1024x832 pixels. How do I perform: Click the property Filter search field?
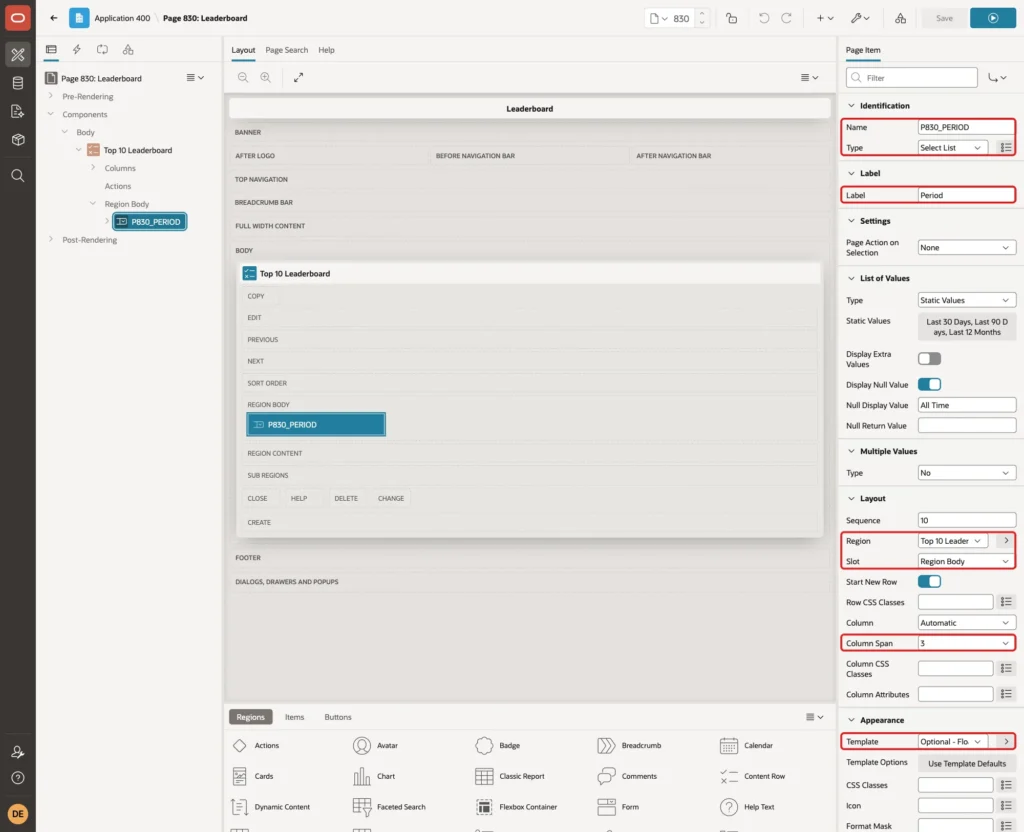point(912,78)
